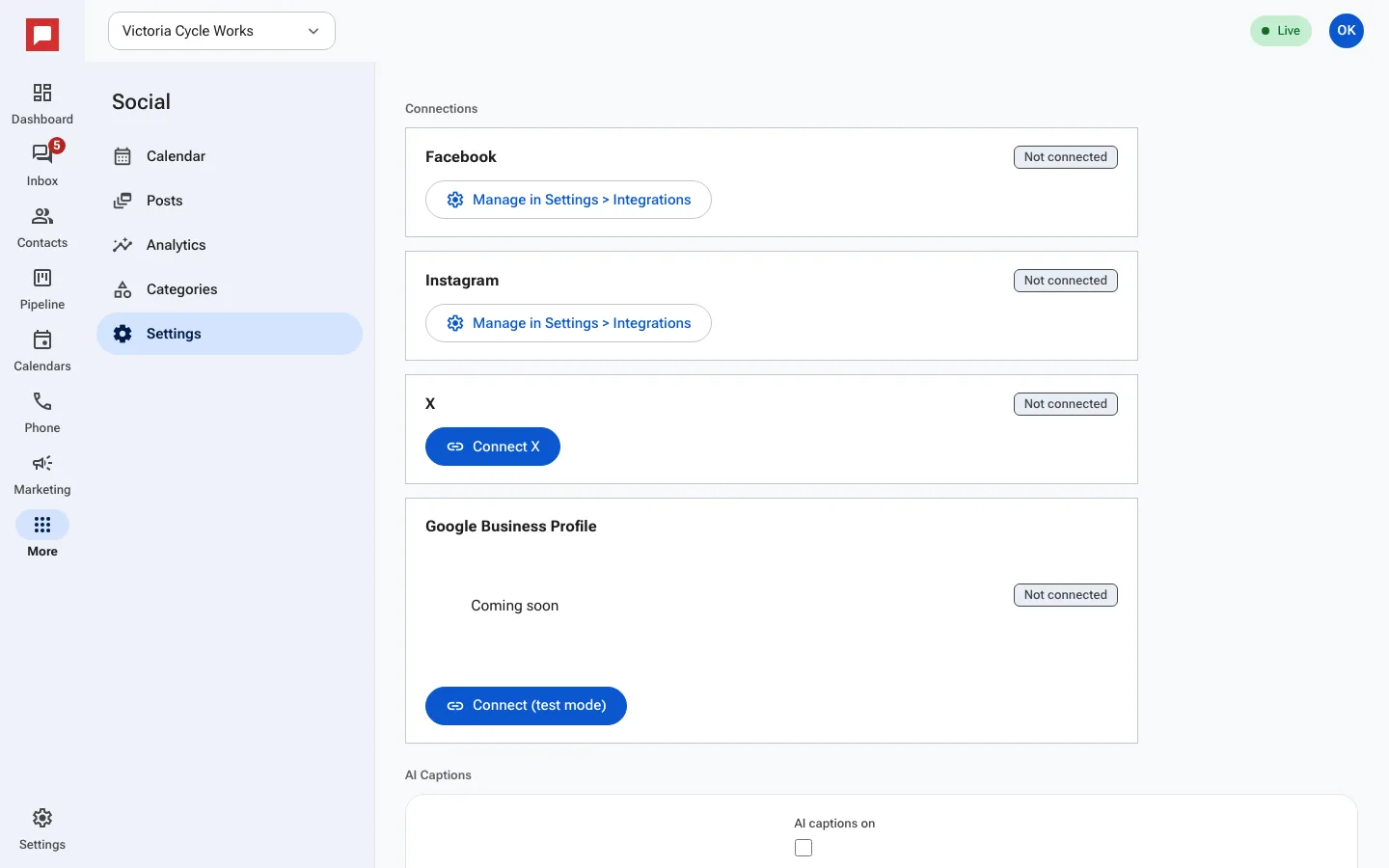Screen dimensions: 1389x868
Task: Open the Social Calendar page
Action: [230, 156]
